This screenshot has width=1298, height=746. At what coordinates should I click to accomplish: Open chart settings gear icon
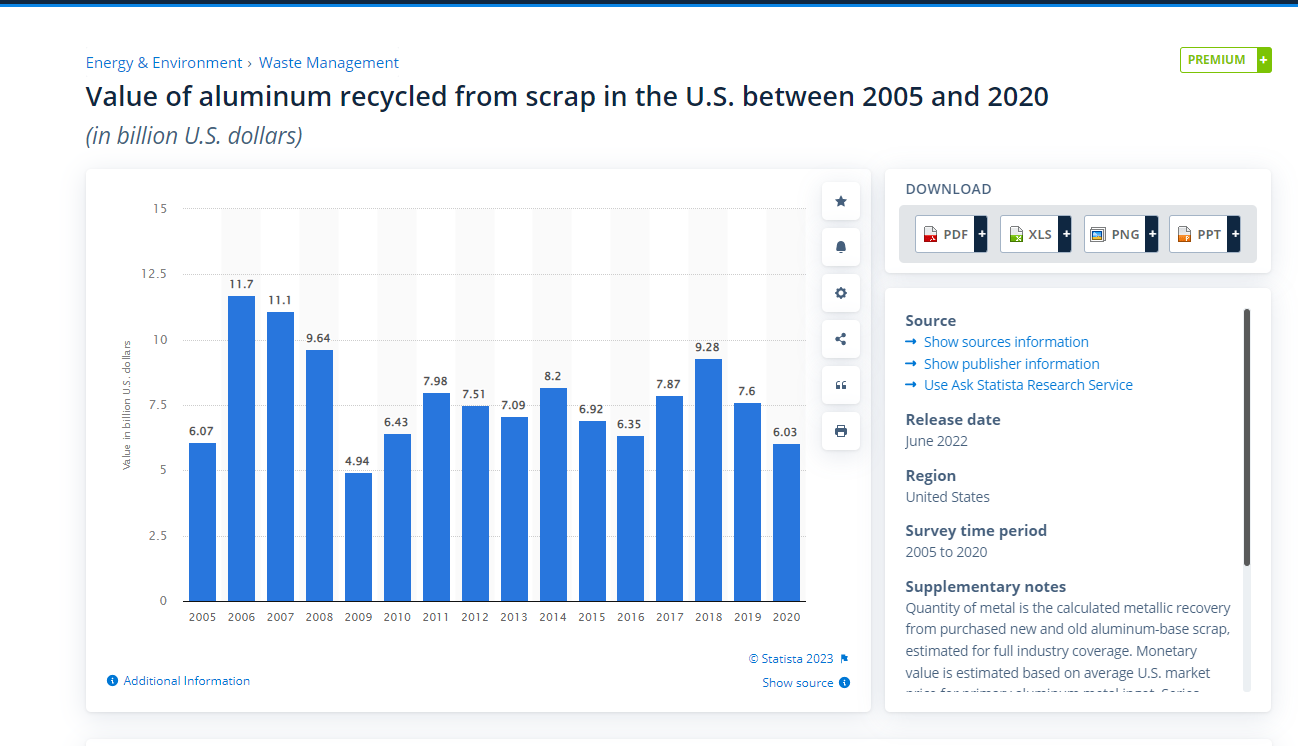click(x=840, y=293)
